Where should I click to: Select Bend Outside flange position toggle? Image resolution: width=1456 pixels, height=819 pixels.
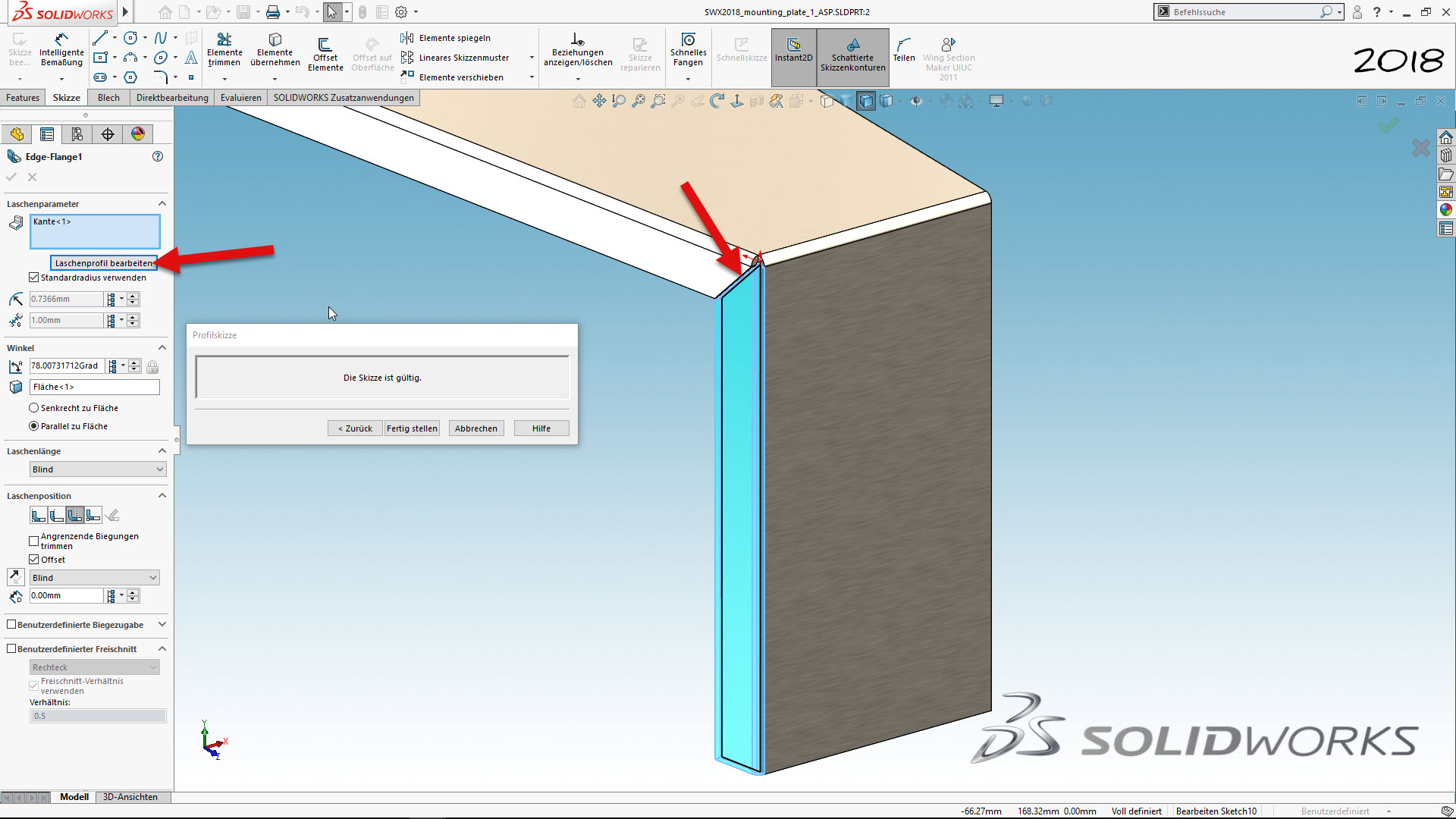point(75,516)
